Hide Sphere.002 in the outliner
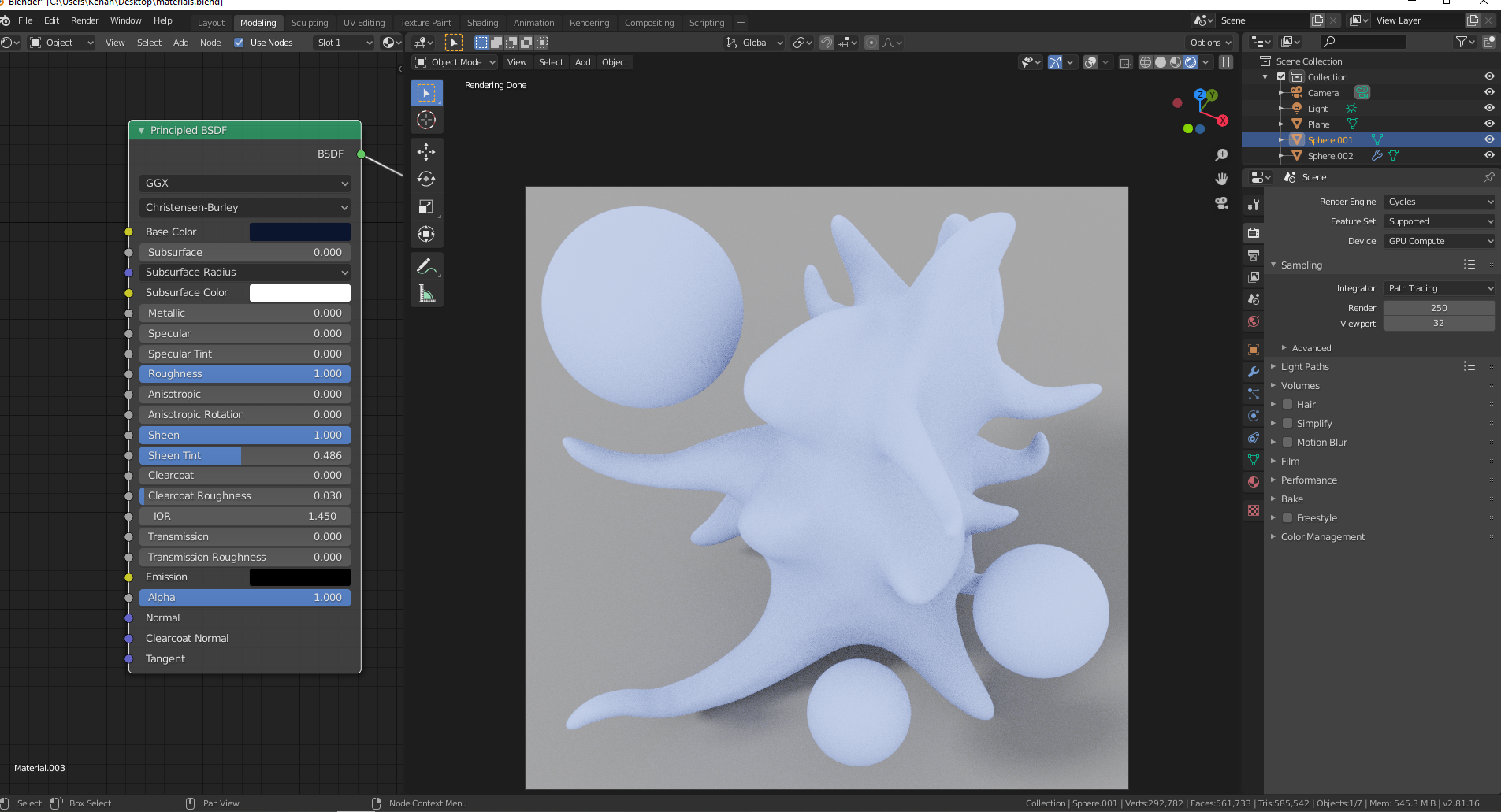Screen dimensions: 1501x812 coord(1489,156)
